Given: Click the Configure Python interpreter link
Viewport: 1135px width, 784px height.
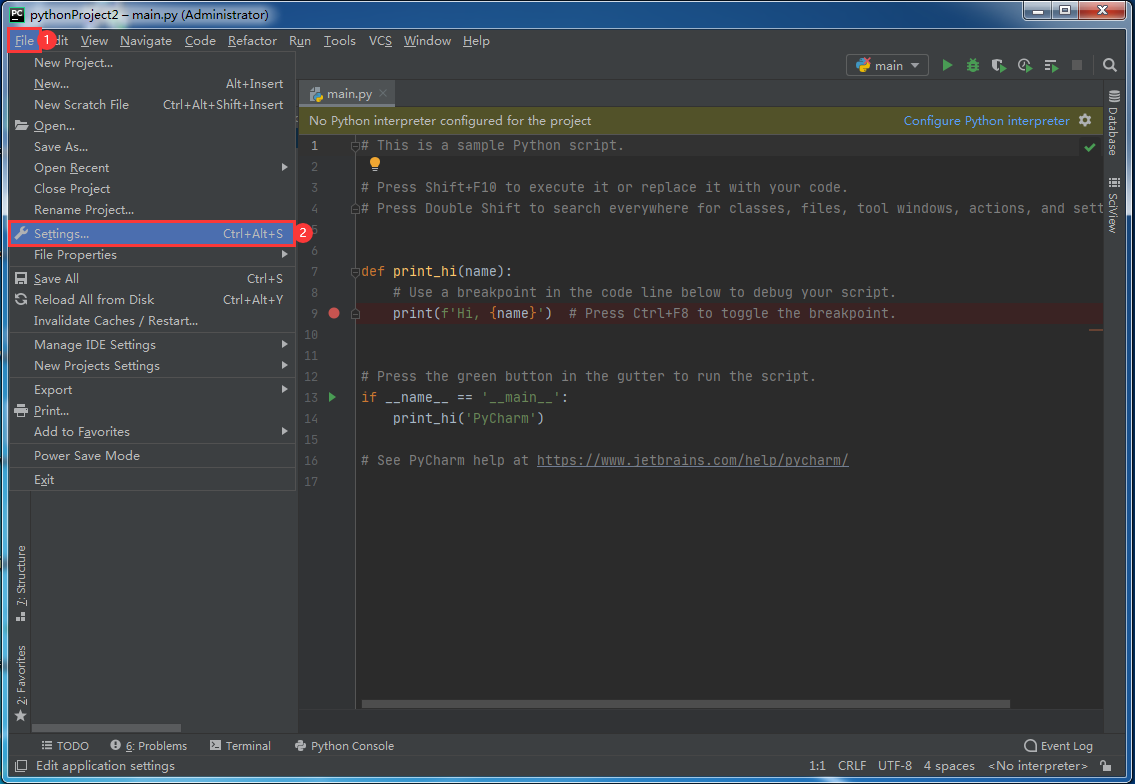Looking at the screenshot, I should click(985, 119).
